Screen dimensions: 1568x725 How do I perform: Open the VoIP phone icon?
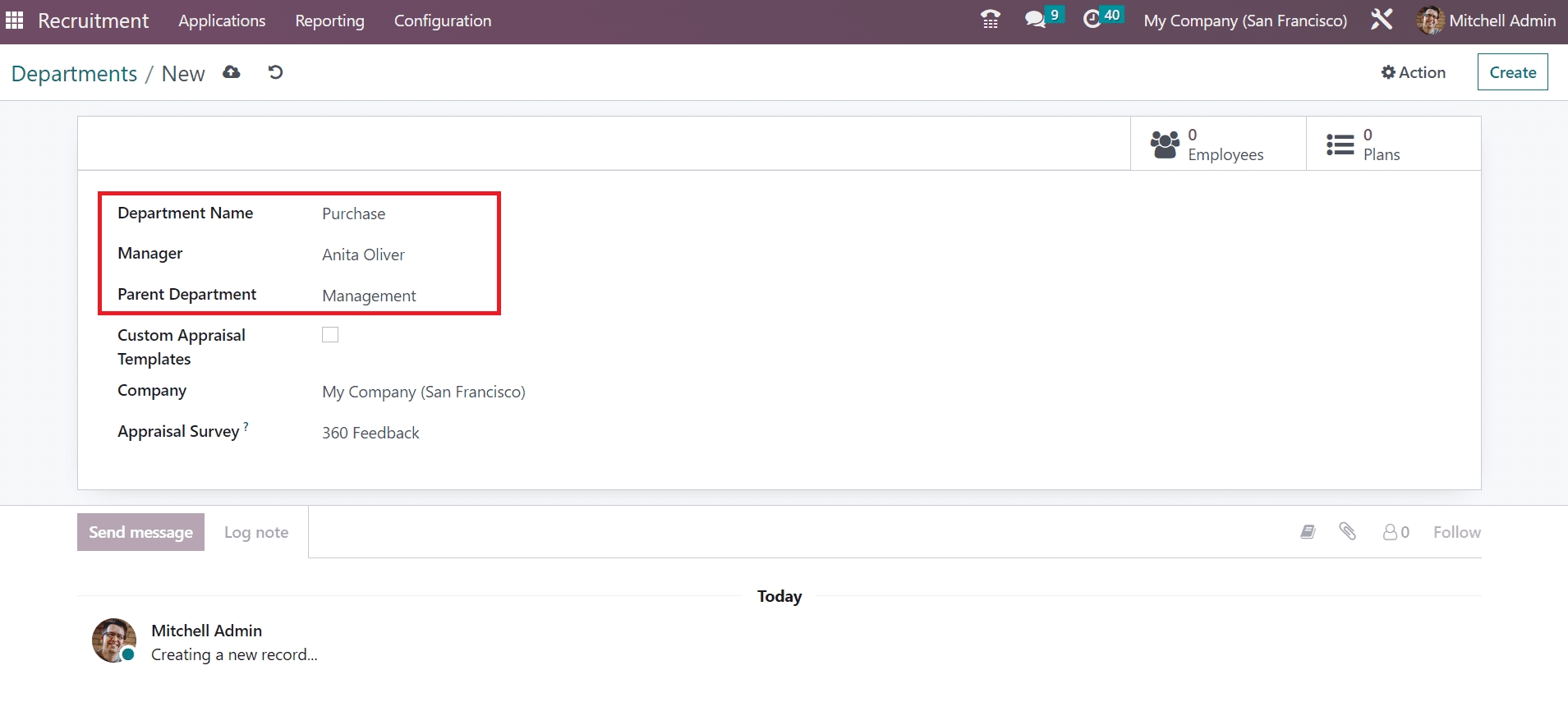[x=991, y=20]
